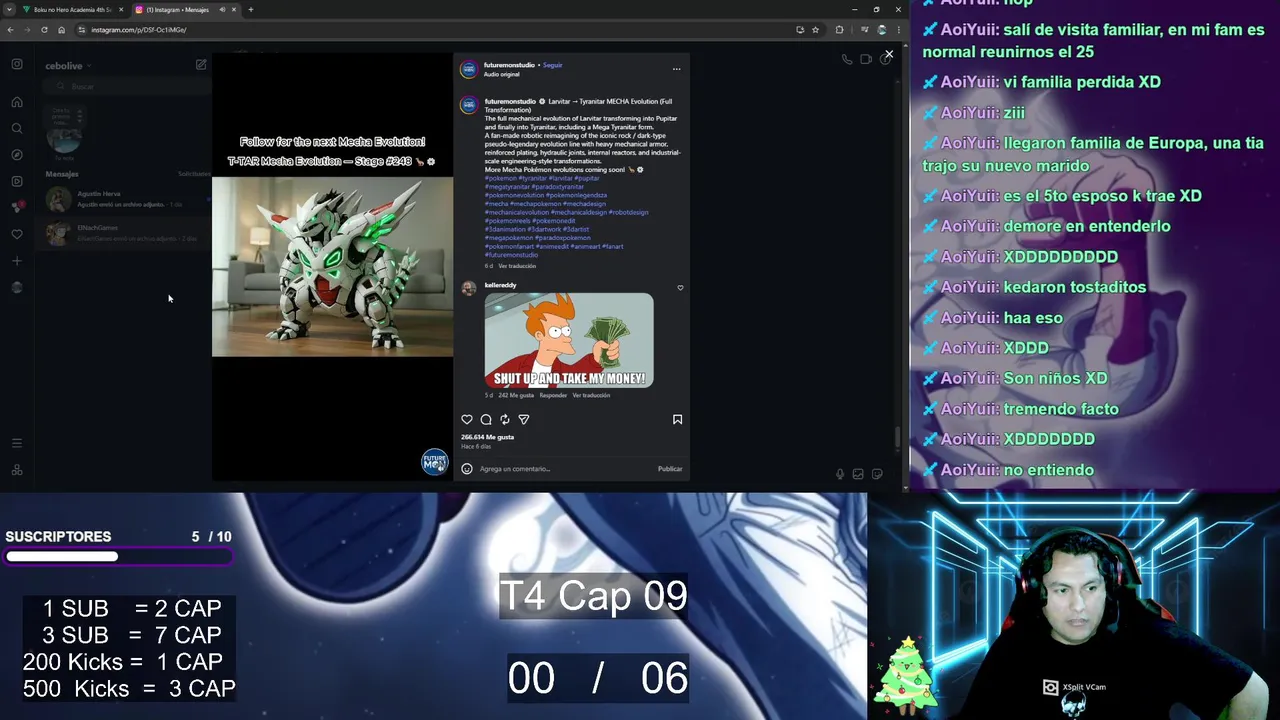This screenshot has height=720, width=1280.
Task: Open post options three-dot menu
Action: coord(676,69)
